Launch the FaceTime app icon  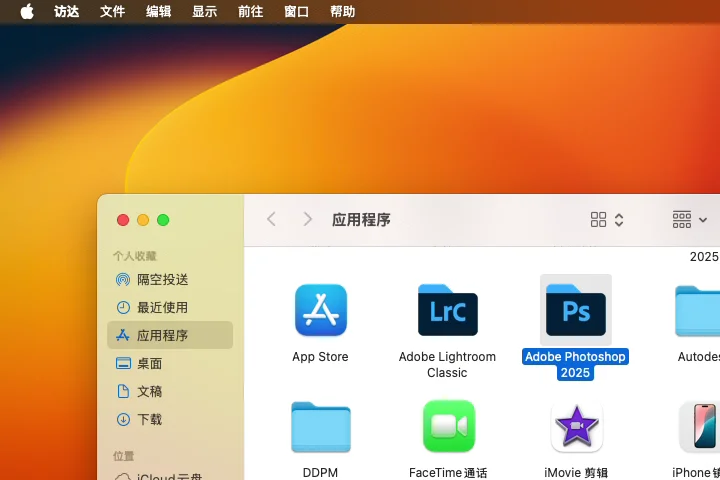pos(449,426)
